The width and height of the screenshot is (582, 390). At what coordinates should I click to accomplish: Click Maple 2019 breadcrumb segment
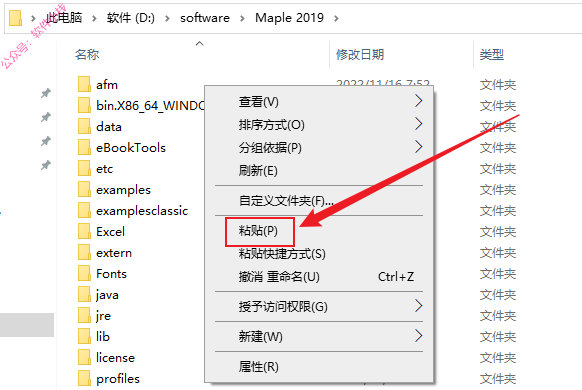[x=289, y=18]
